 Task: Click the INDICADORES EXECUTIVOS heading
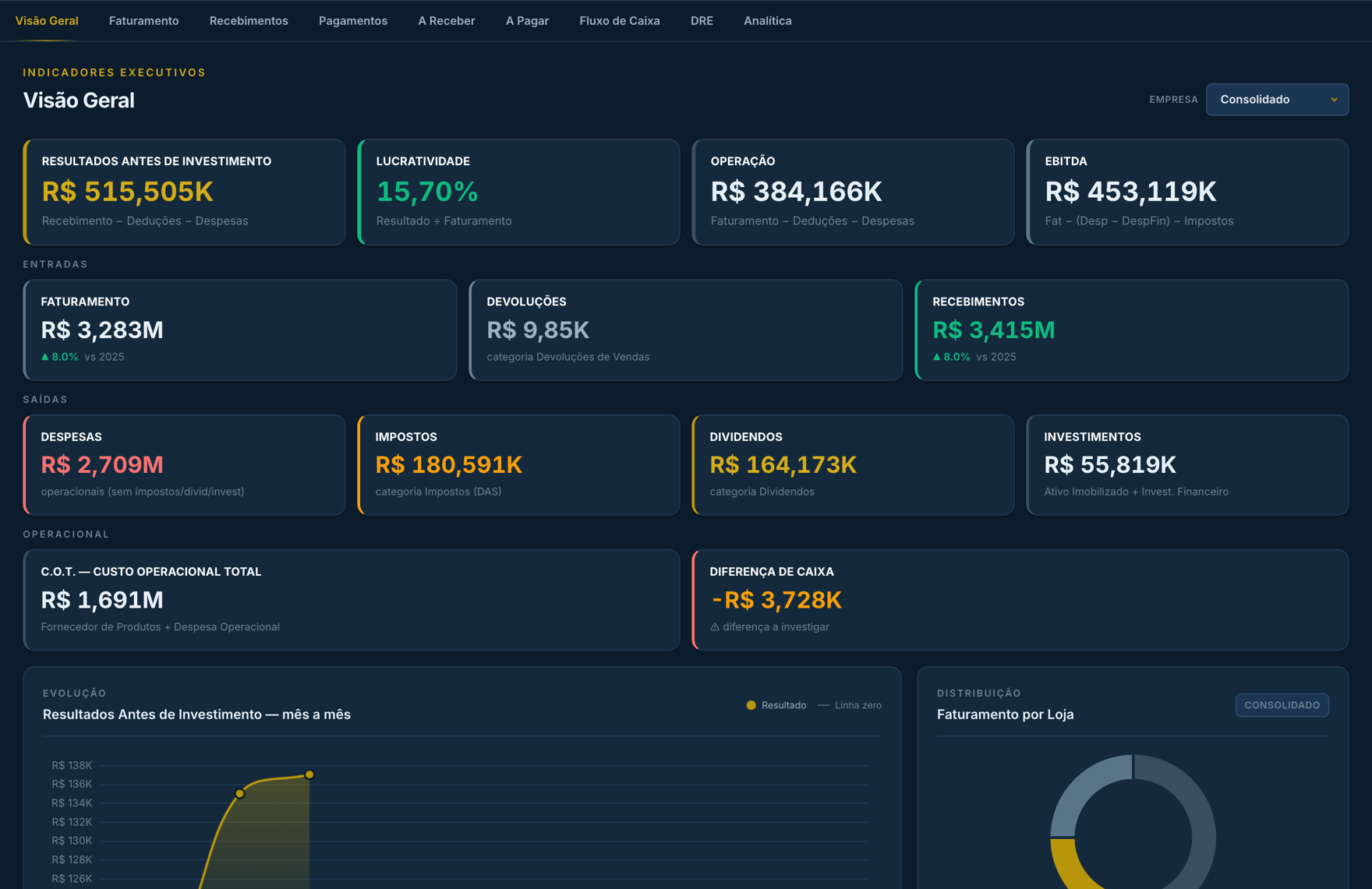click(115, 72)
